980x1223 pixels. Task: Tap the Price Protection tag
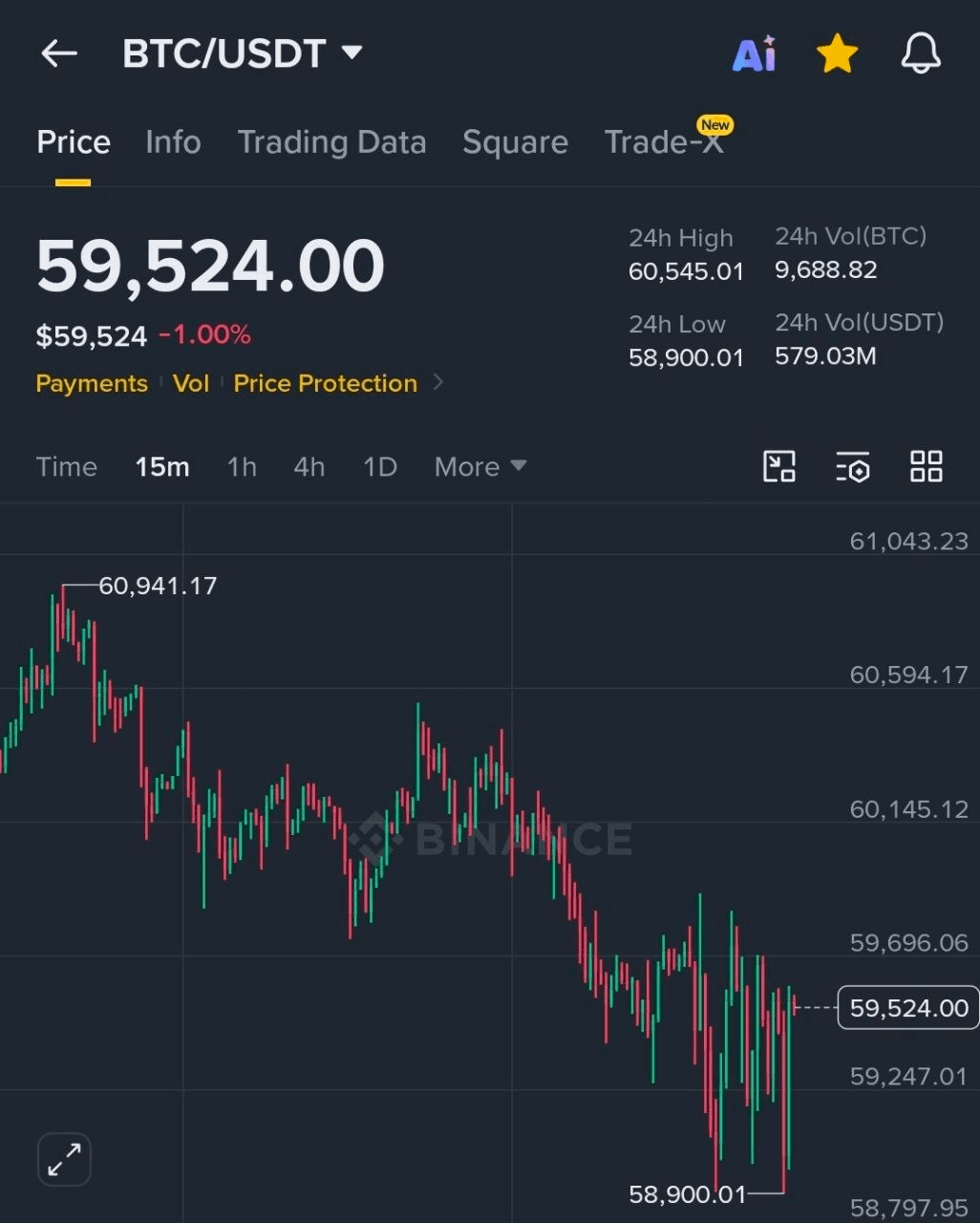(326, 383)
